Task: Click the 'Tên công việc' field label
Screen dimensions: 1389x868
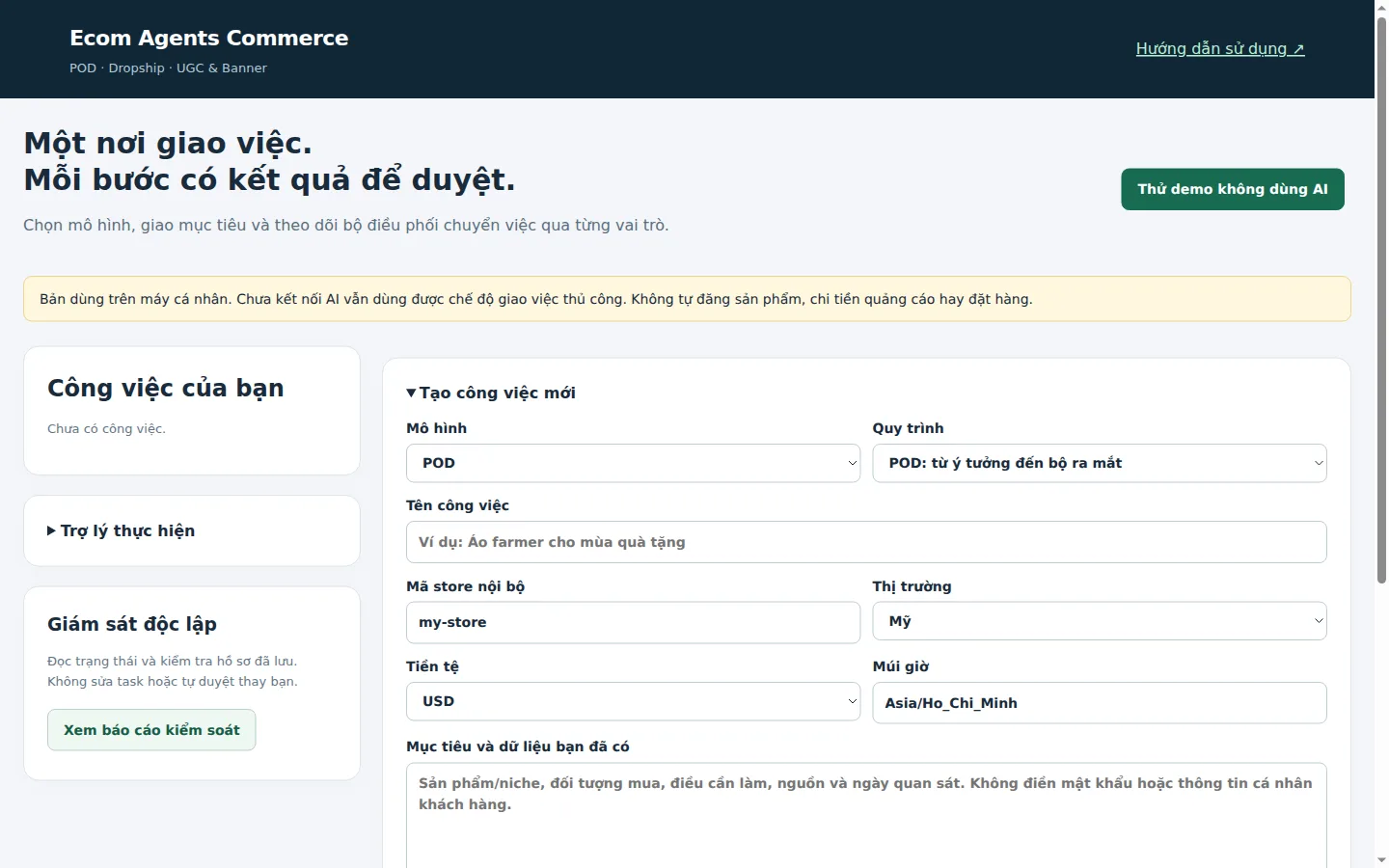Action: 457,505
